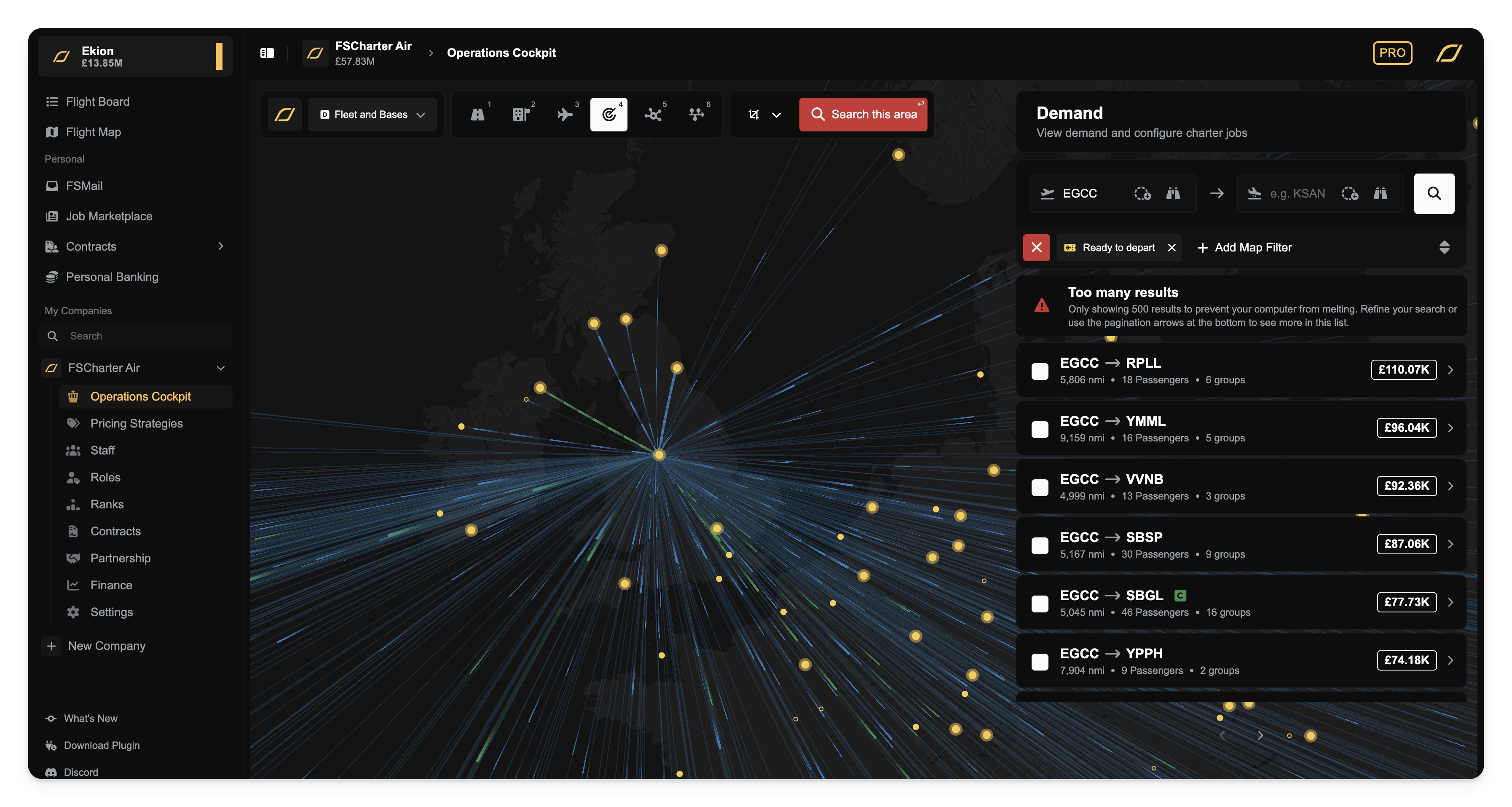The image size is (1512, 807).
Task: Select the buildings map mode icon (2)
Action: tap(520, 115)
